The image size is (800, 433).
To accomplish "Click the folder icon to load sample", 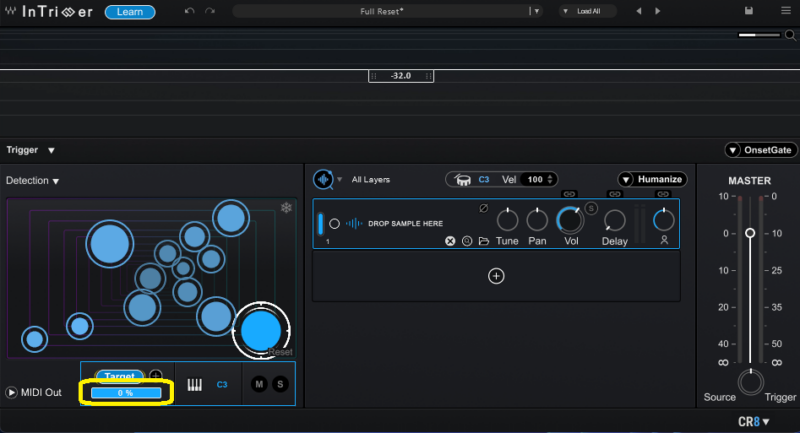I will [x=484, y=241].
